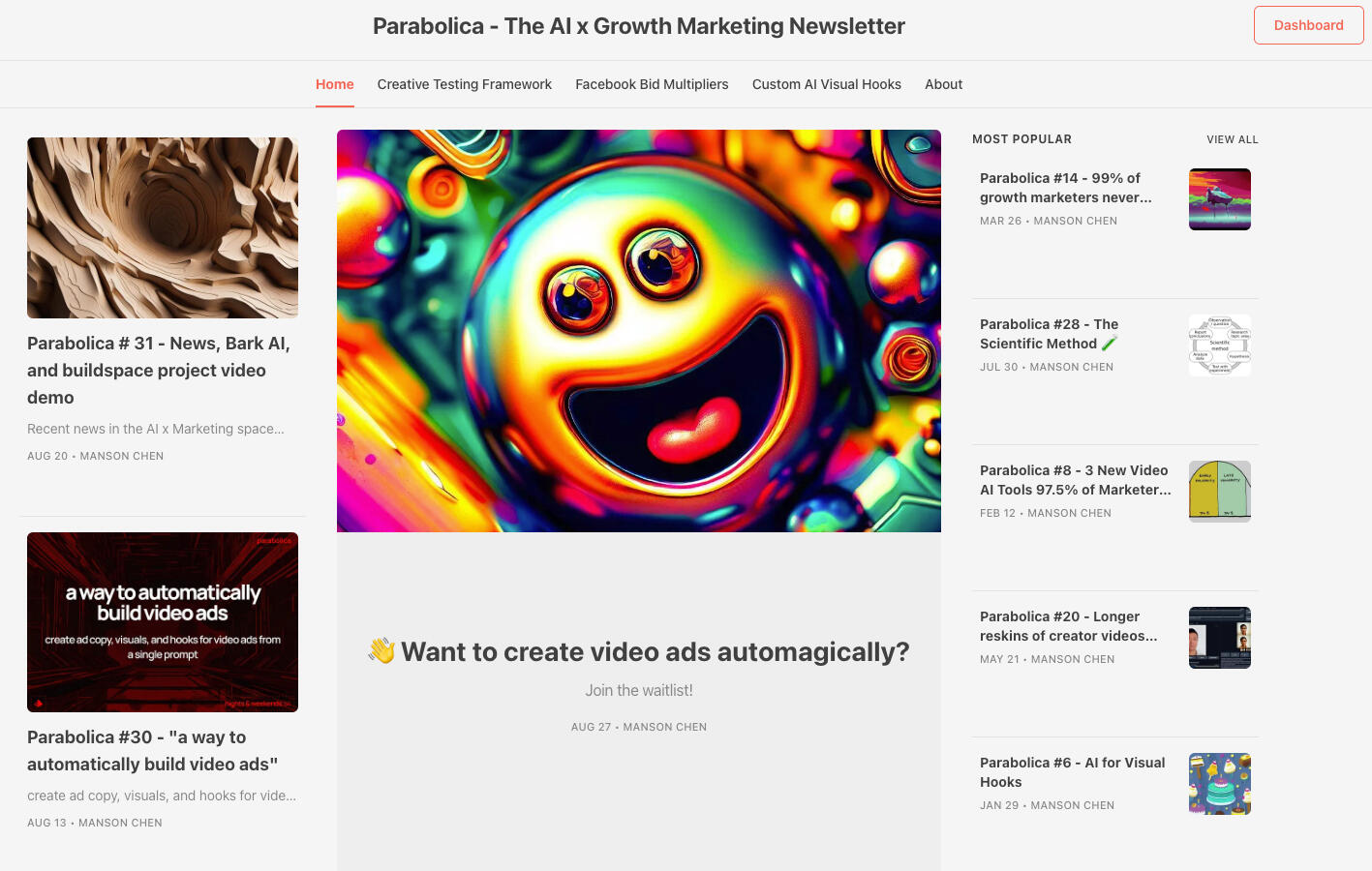Click the colorful smiley face hero image
Screen dimensions: 1372x871
pyautogui.click(x=639, y=331)
